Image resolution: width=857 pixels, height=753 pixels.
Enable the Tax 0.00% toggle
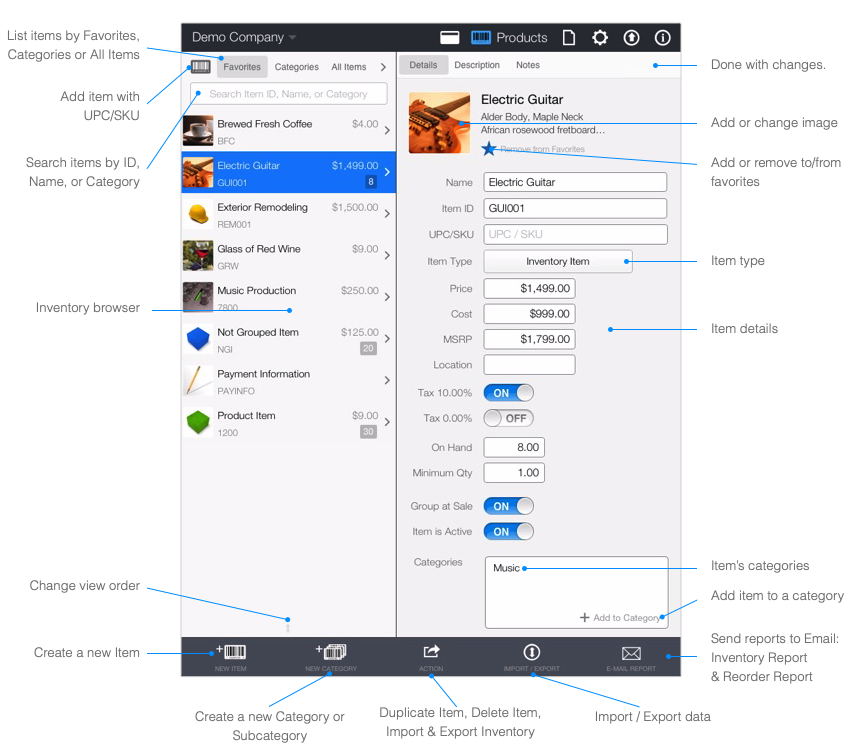[x=508, y=418]
